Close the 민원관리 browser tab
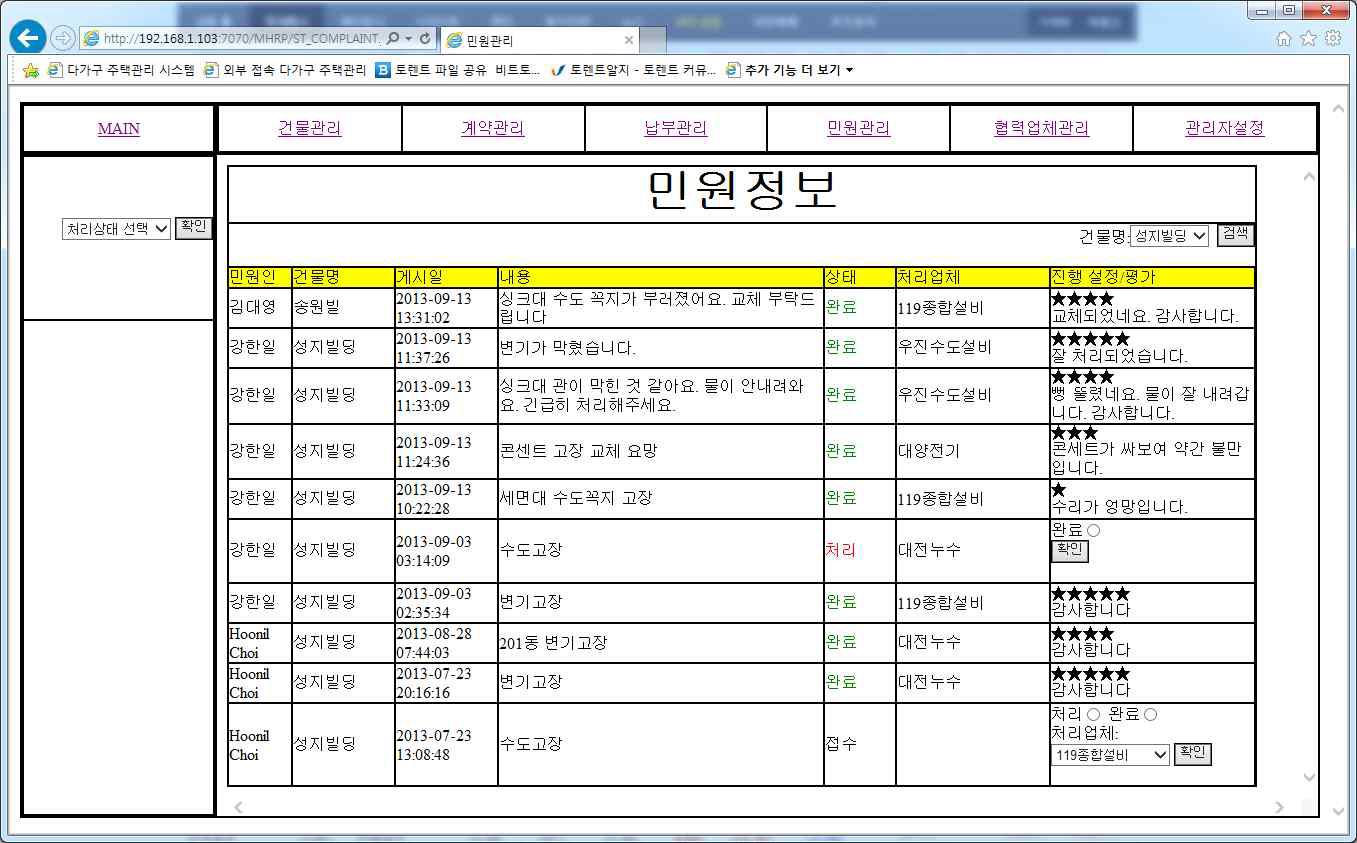Viewport: 1357px width, 843px height. [628, 40]
